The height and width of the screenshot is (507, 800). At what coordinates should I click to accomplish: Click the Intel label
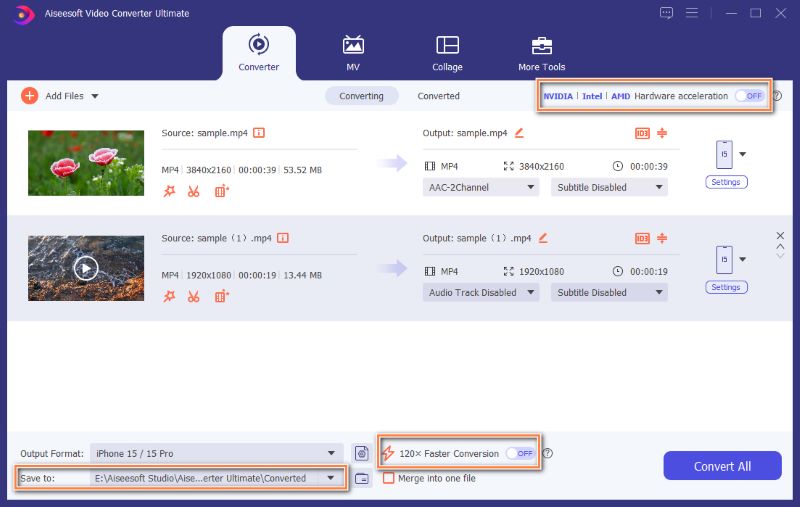pos(592,96)
